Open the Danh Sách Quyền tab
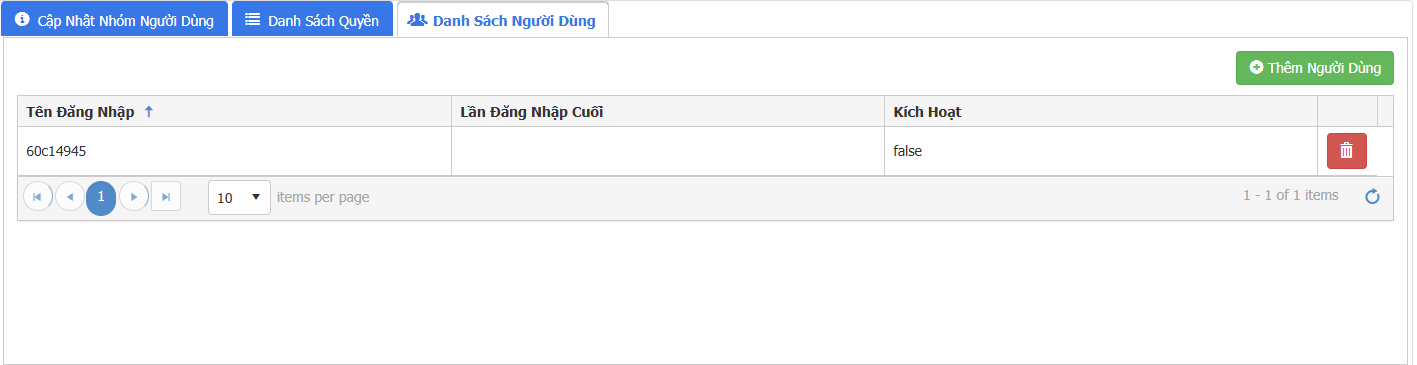Screen dimensions: 1417x365 312,20
